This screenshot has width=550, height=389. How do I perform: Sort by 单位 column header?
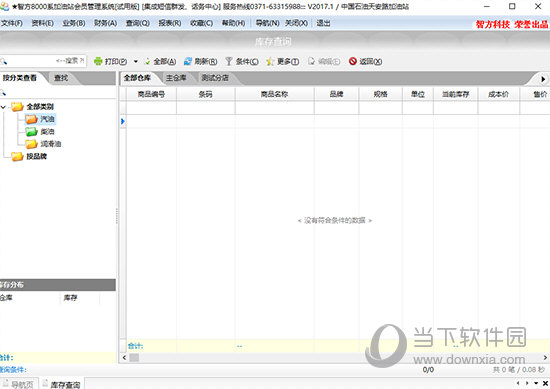click(418, 94)
